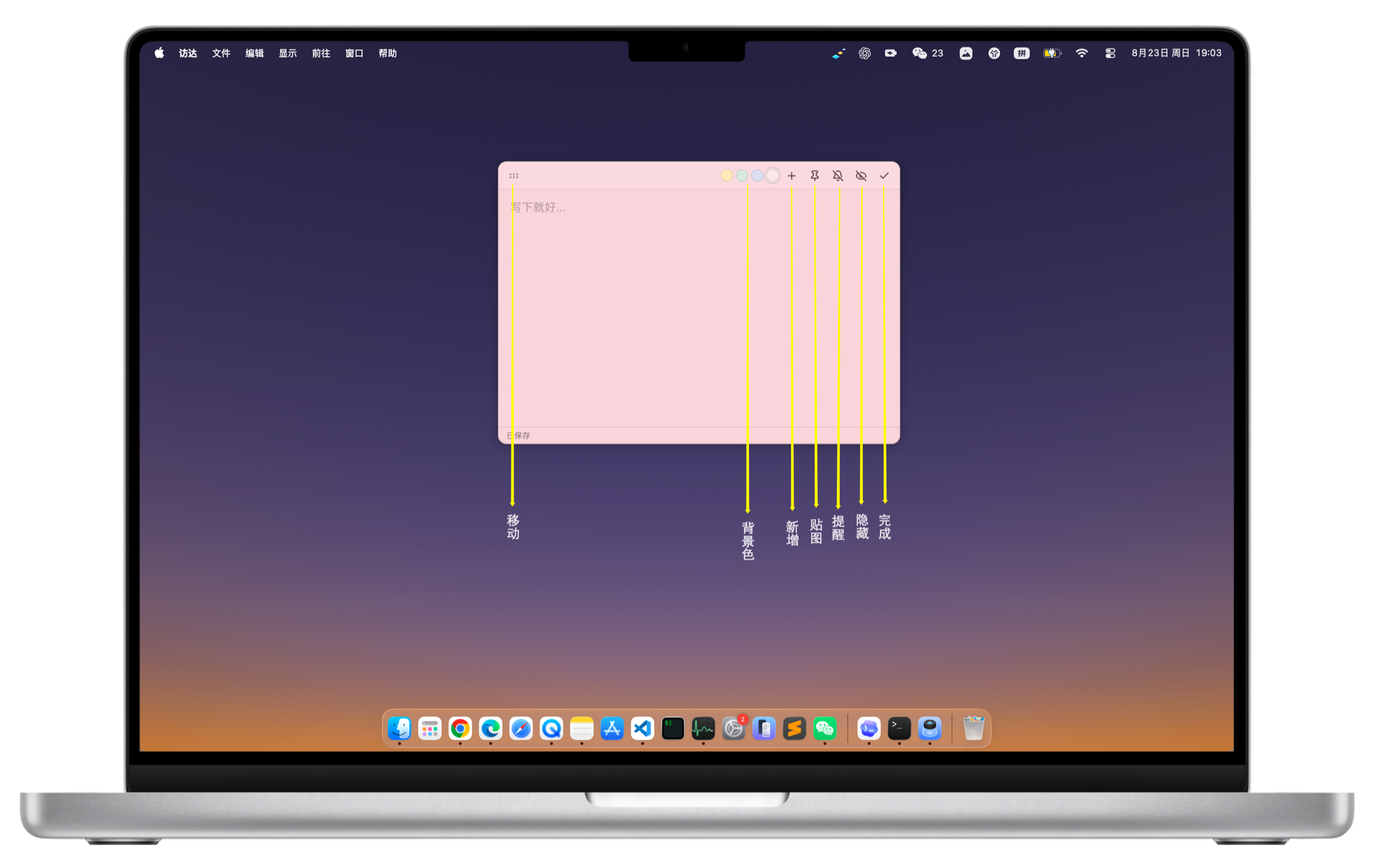
Task: Click the note text area reading 写下就好...
Action: tap(699, 308)
